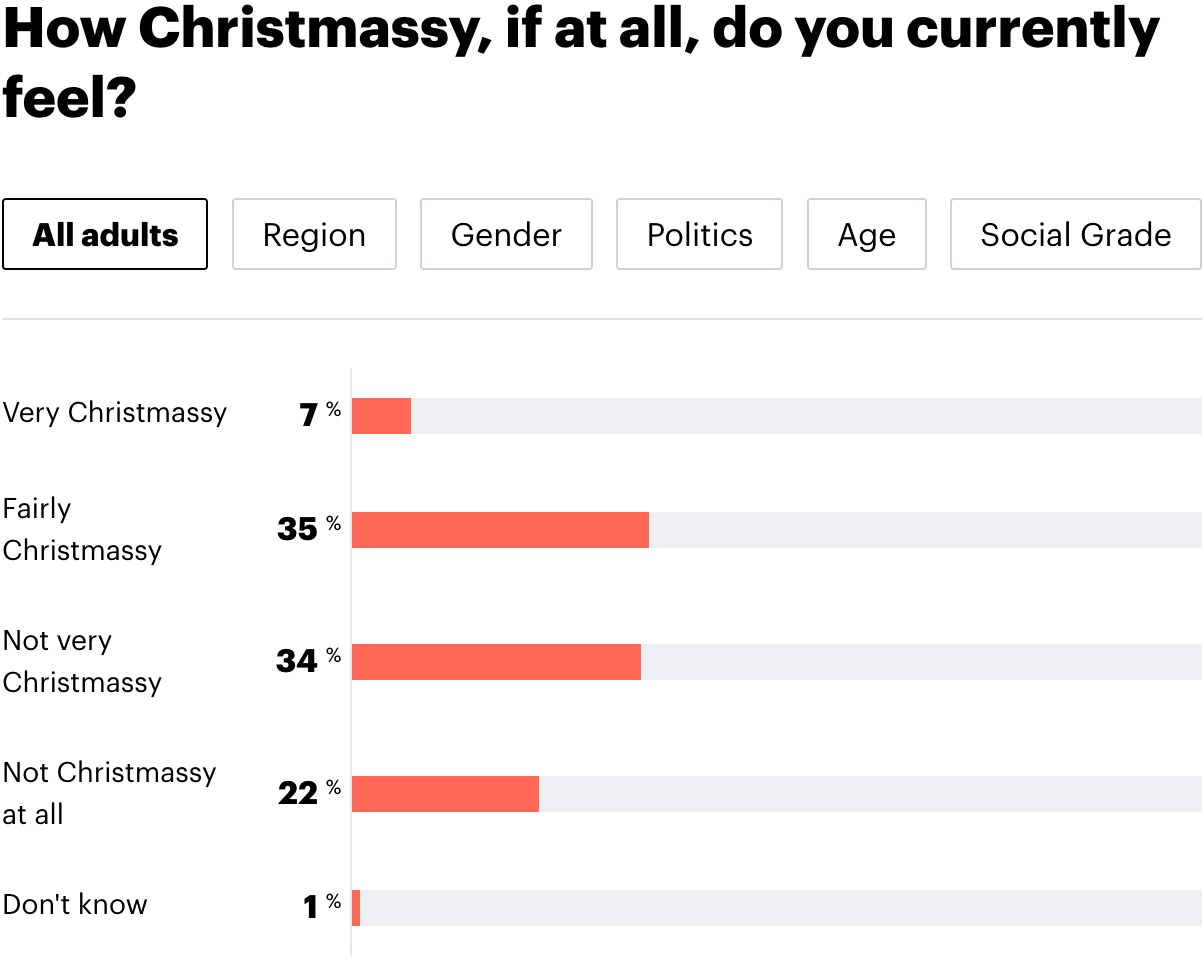Select the Don't know row label
The width and height of the screenshot is (1204, 958).
pos(75,905)
